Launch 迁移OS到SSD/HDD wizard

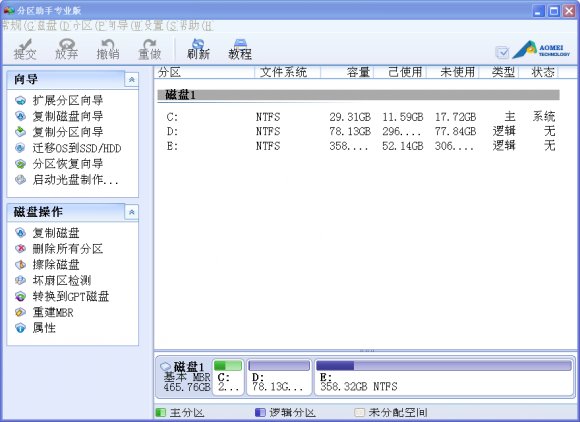(x=77, y=148)
